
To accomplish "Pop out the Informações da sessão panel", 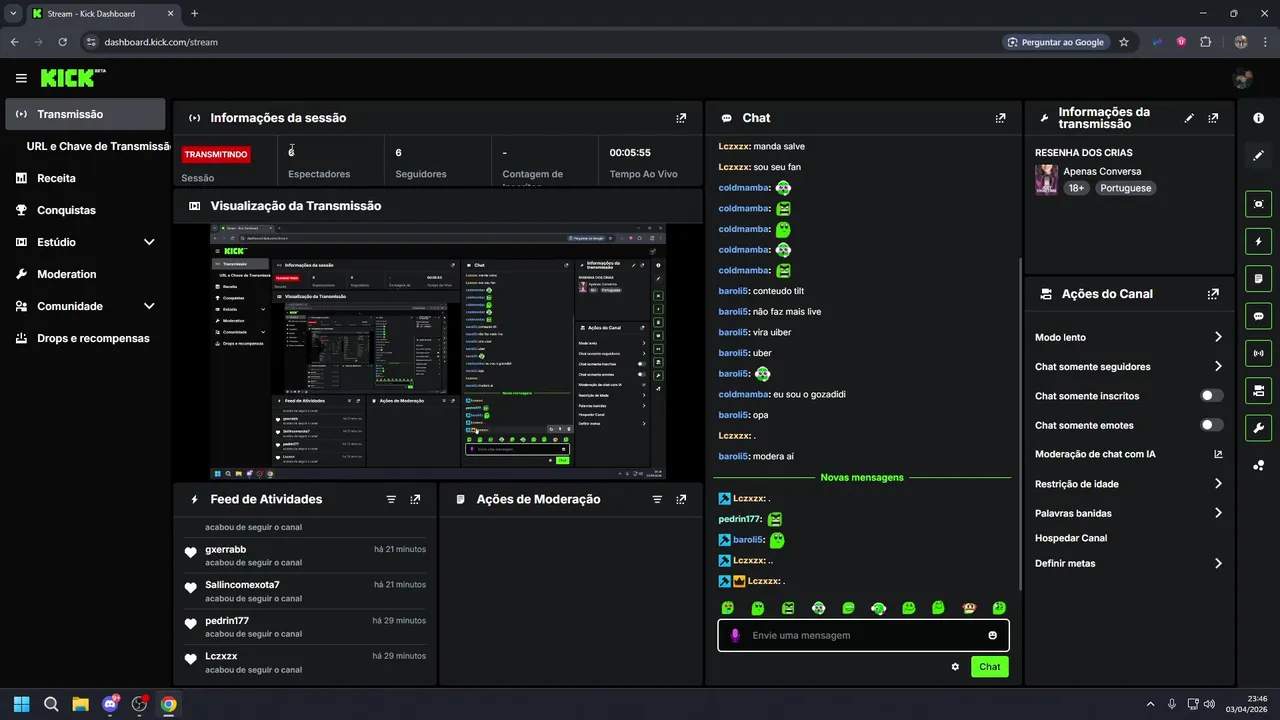I will [681, 118].
